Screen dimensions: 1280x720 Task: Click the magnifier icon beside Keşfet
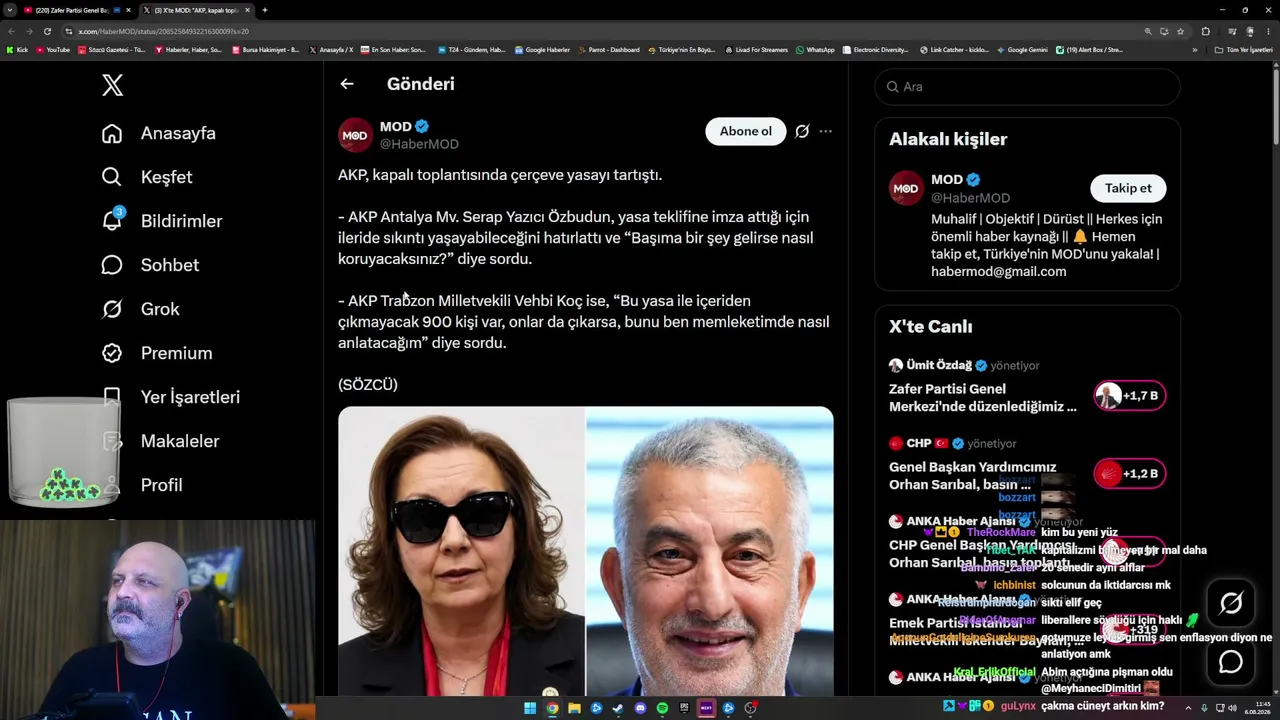click(x=112, y=177)
